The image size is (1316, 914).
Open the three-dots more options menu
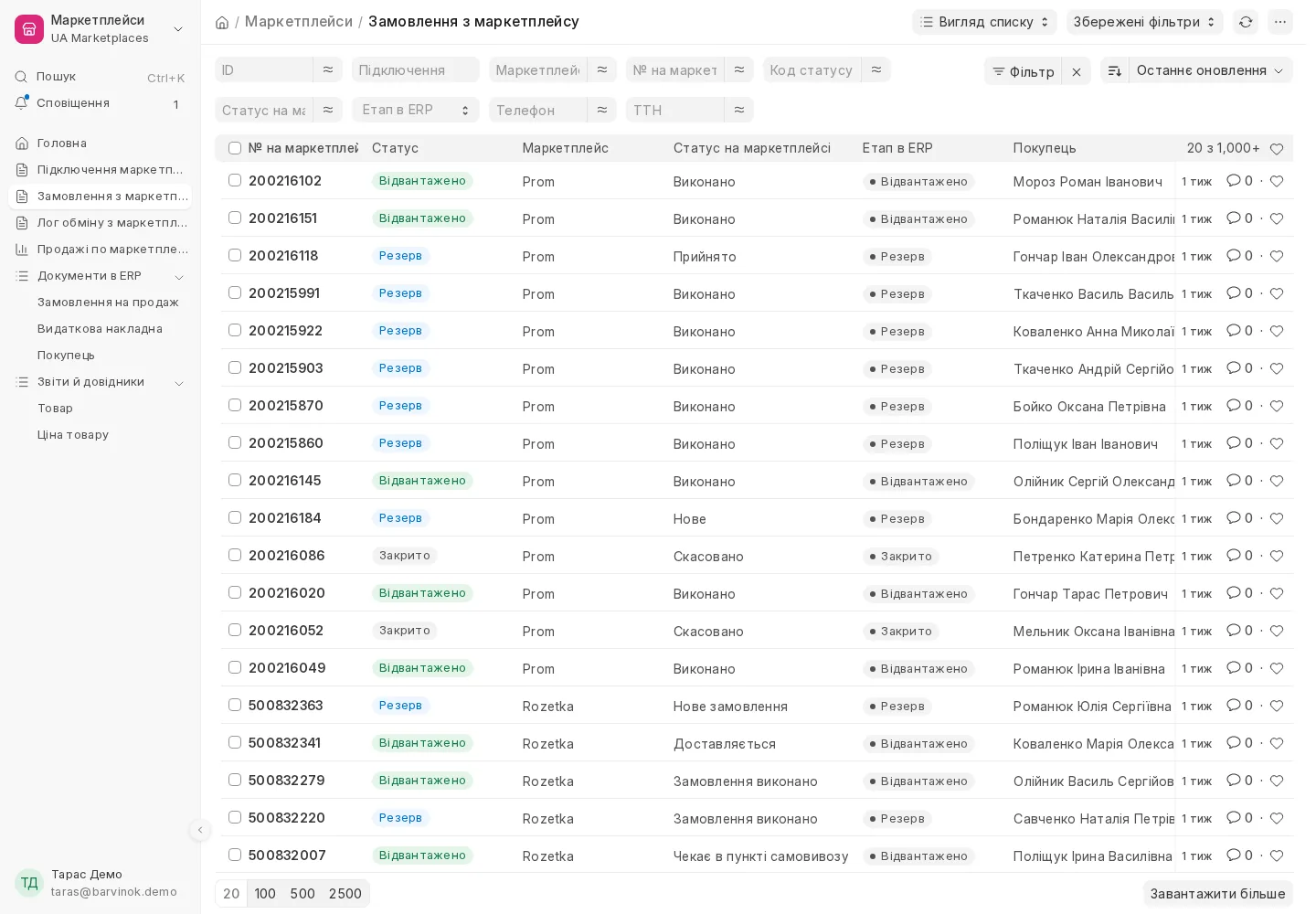point(1280,22)
